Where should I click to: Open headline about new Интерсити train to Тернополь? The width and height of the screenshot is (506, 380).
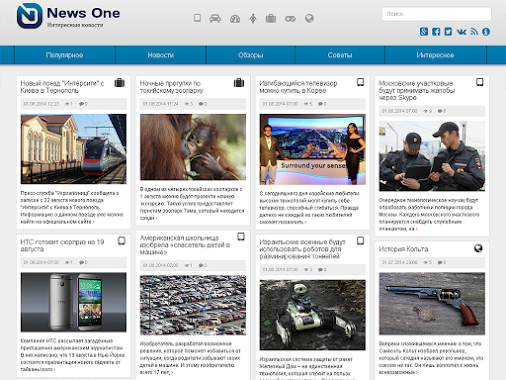click(x=62, y=87)
